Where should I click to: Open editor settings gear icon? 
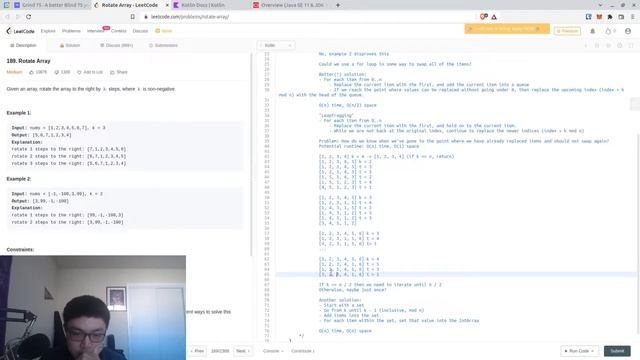click(x=620, y=45)
